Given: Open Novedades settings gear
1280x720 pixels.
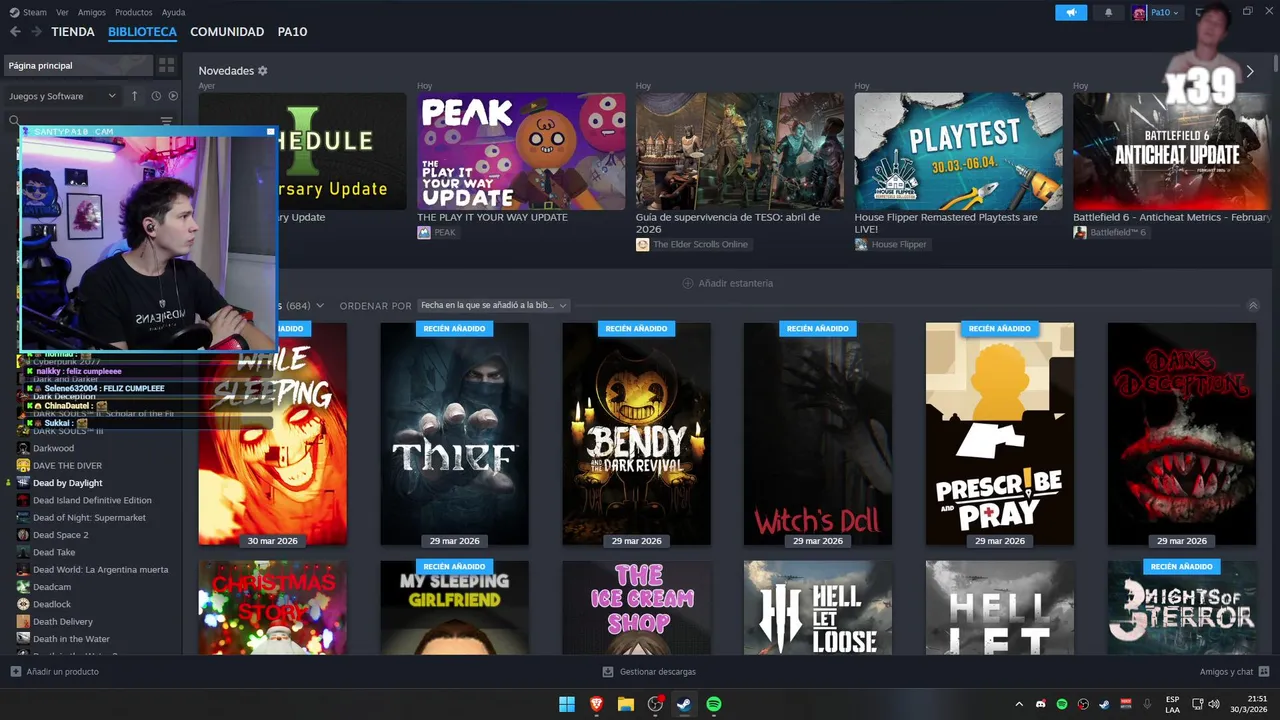Looking at the screenshot, I should (x=263, y=71).
